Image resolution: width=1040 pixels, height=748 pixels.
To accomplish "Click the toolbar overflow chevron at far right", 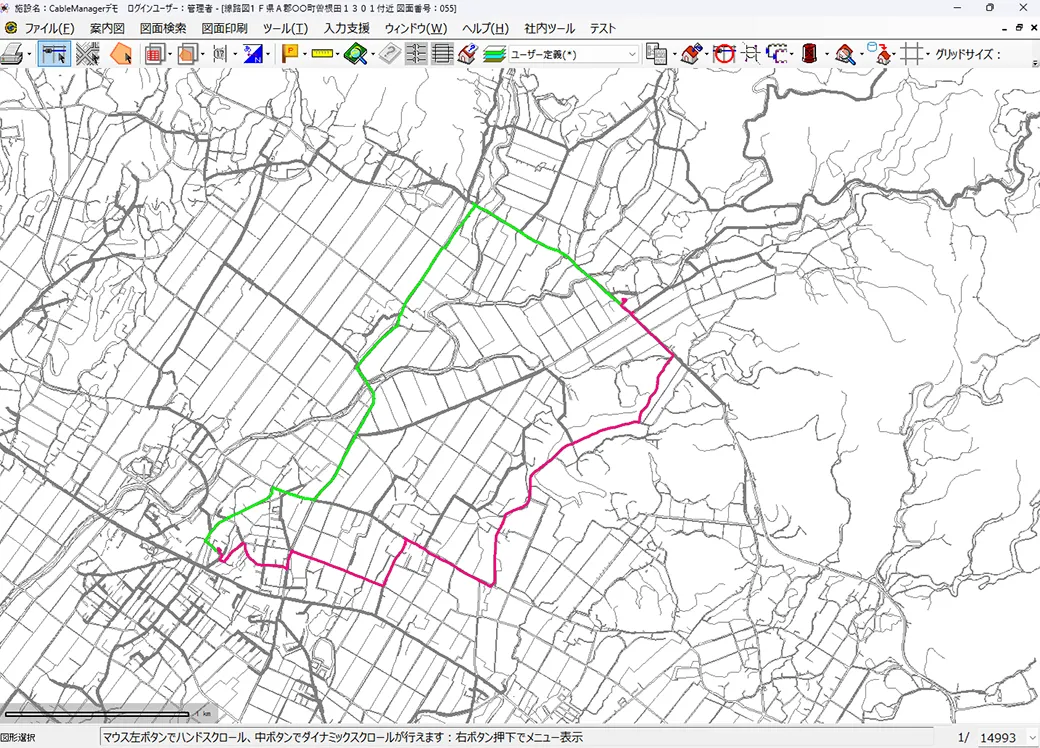I will (1035, 62).
